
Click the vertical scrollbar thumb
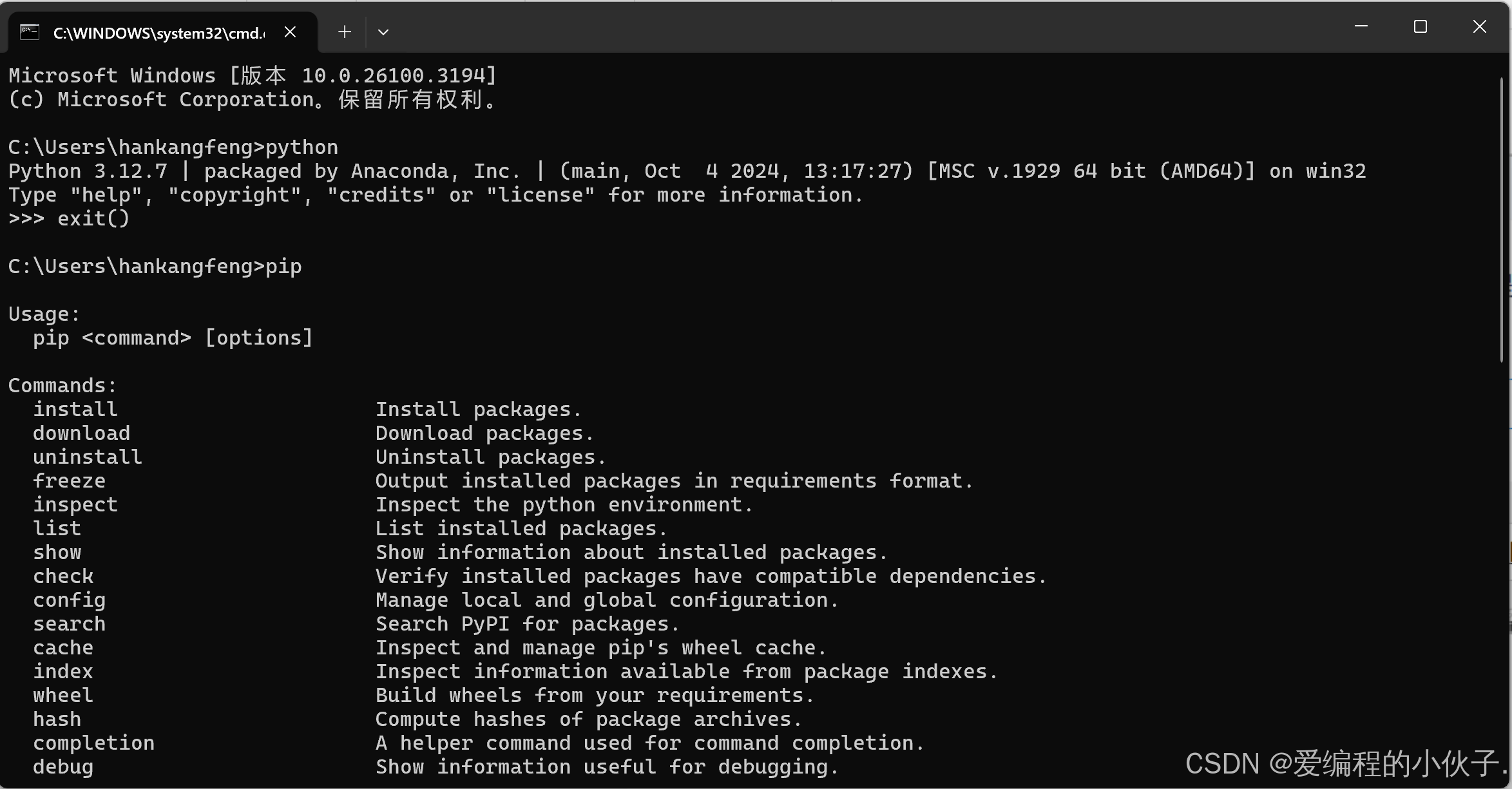point(1502,219)
